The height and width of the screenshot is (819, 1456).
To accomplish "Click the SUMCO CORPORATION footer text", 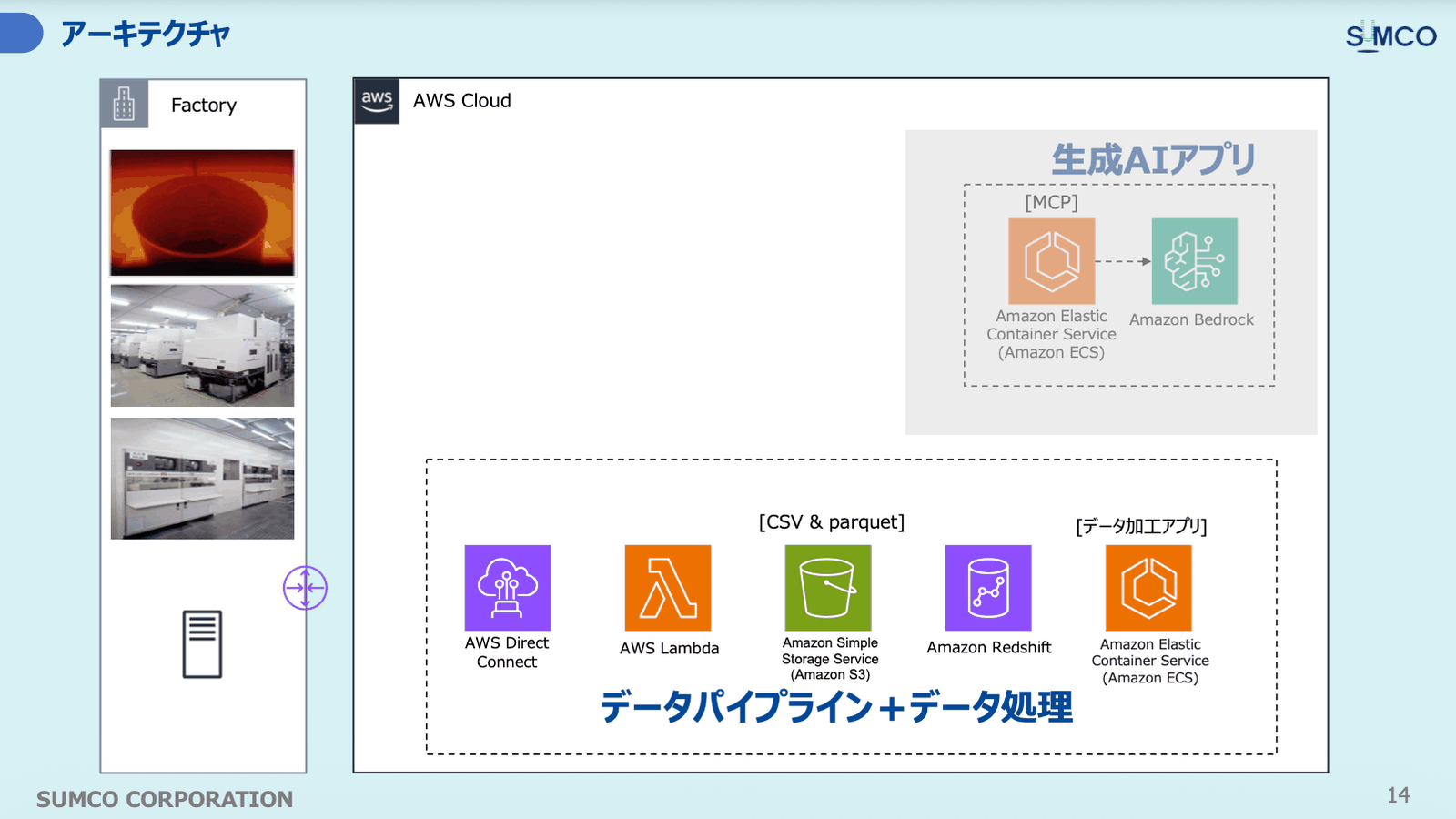I will point(165,799).
